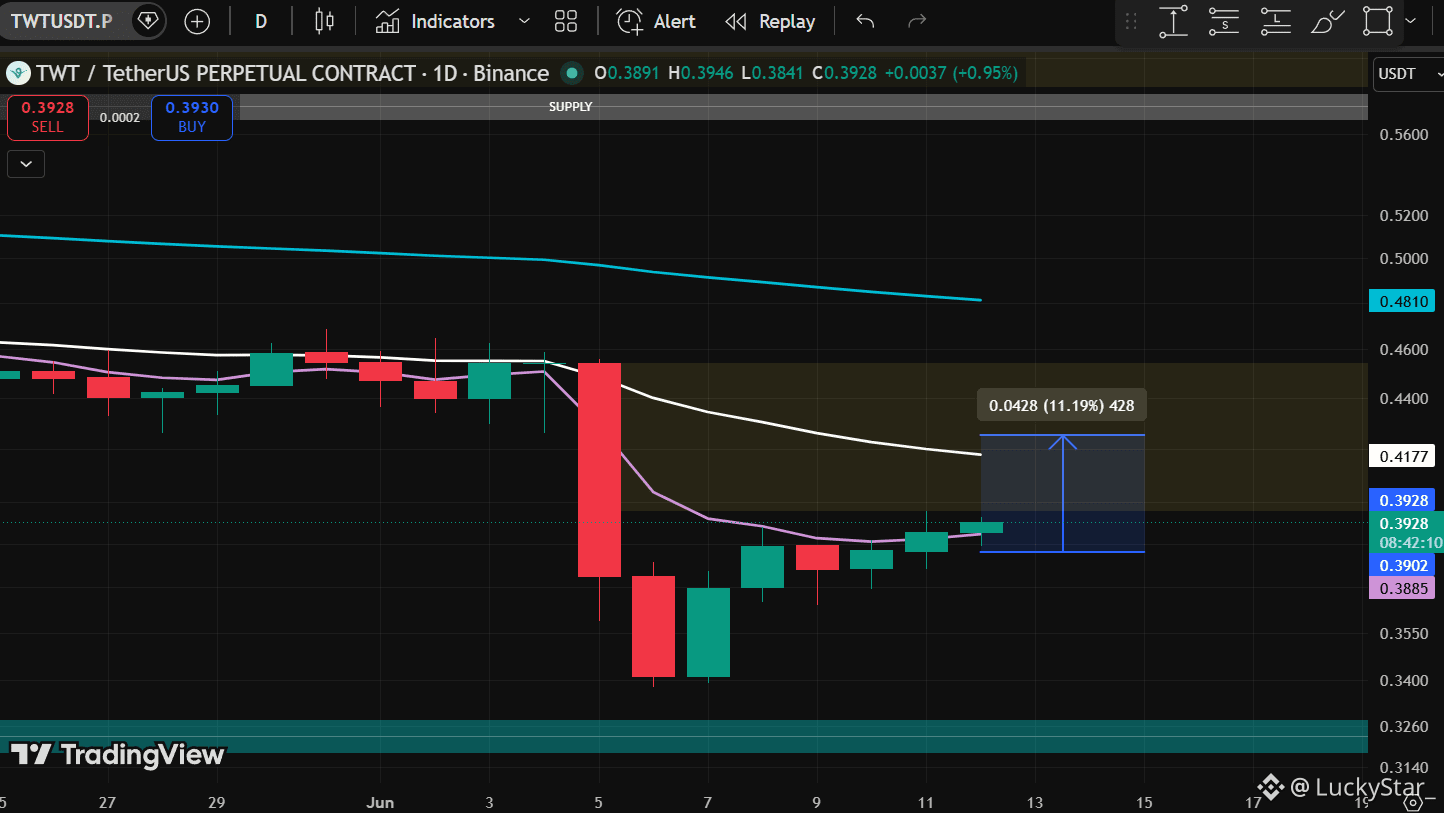Click the spread value 0.0002
The width and height of the screenshot is (1444, 813).
coord(120,117)
